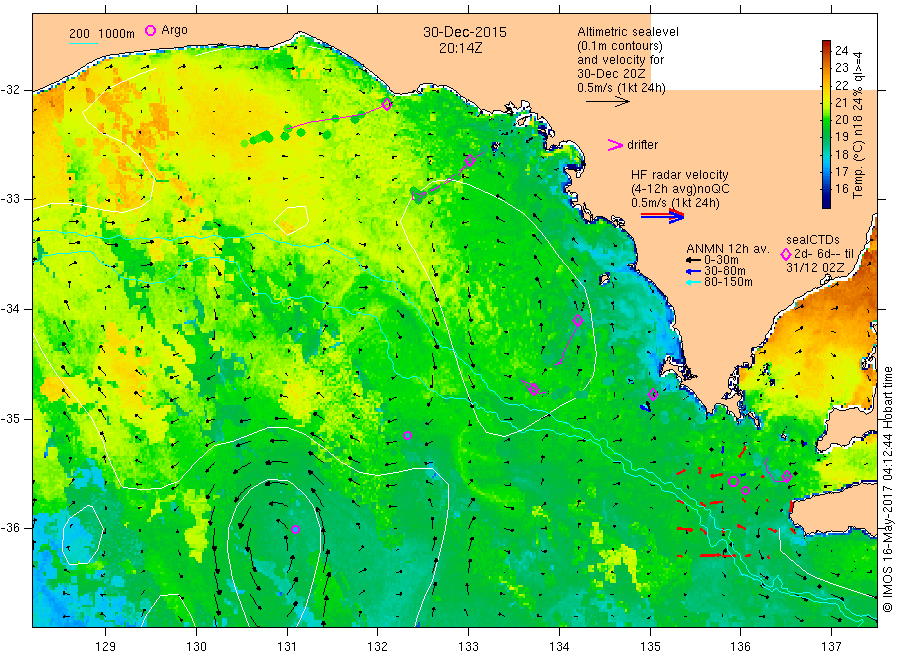Click the seal CTD diamond near 133°E, 32.6°S
This screenshot has width=900, height=660.
(x=470, y=161)
